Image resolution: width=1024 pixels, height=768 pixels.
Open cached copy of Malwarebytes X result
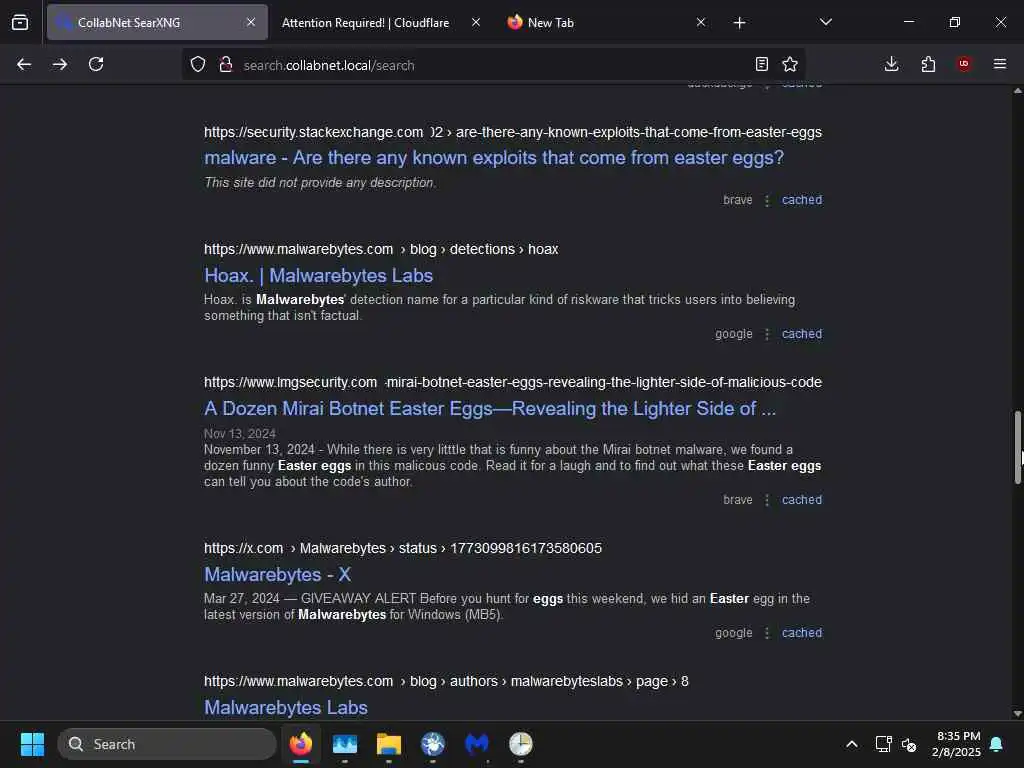802,633
